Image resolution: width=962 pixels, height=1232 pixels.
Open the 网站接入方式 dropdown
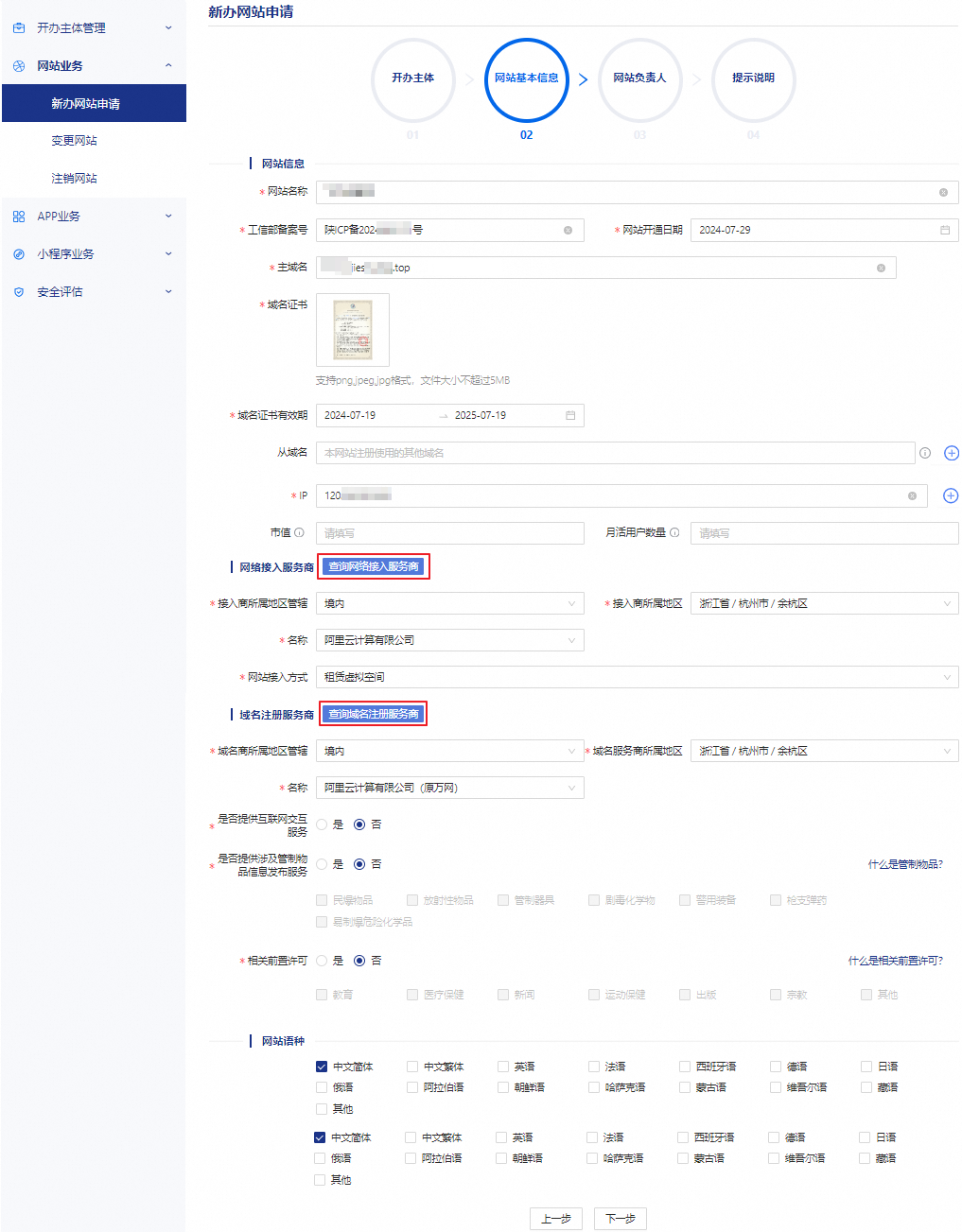(x=637, y=677)
